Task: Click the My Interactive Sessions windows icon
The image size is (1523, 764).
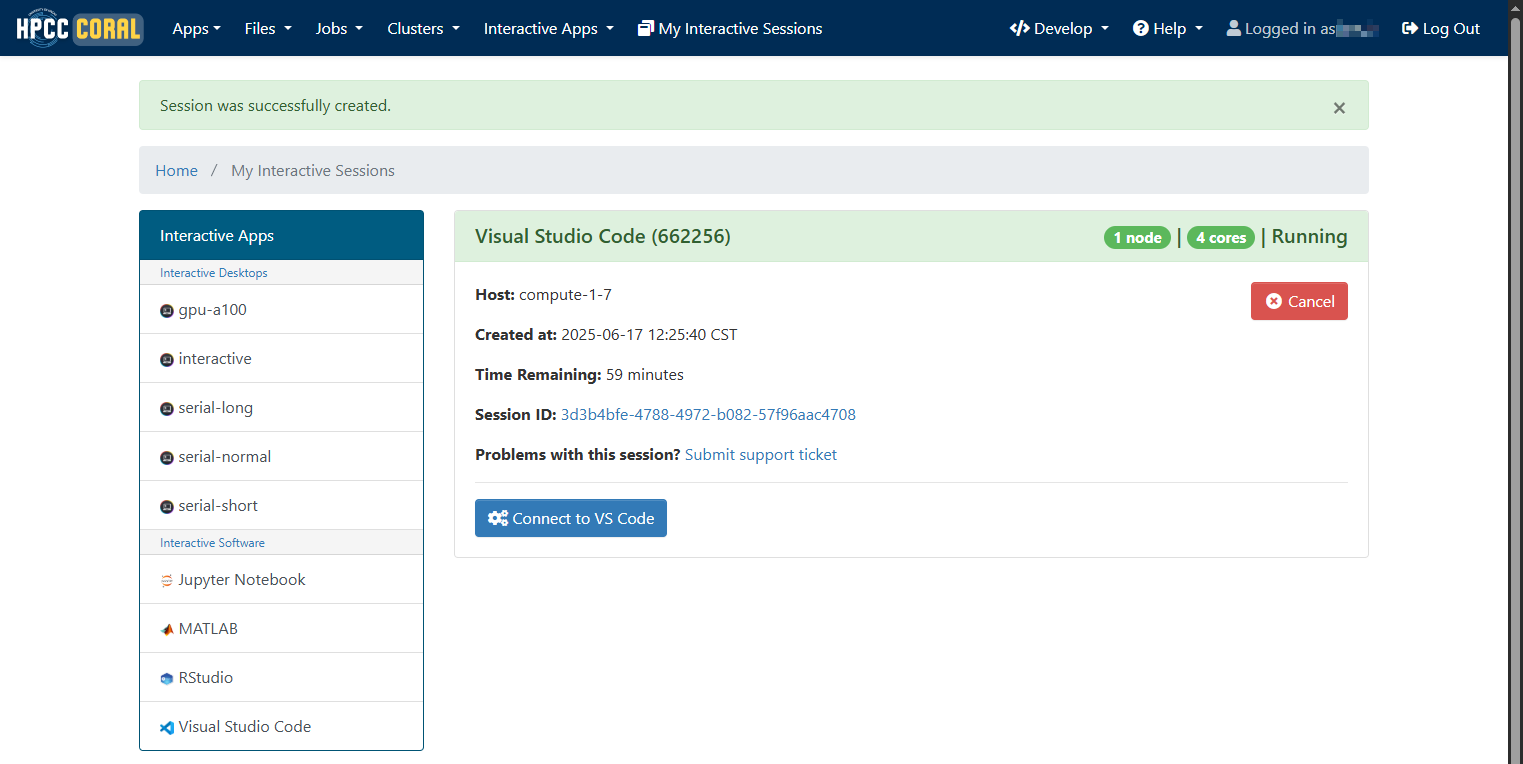Action: click(646, 28)
